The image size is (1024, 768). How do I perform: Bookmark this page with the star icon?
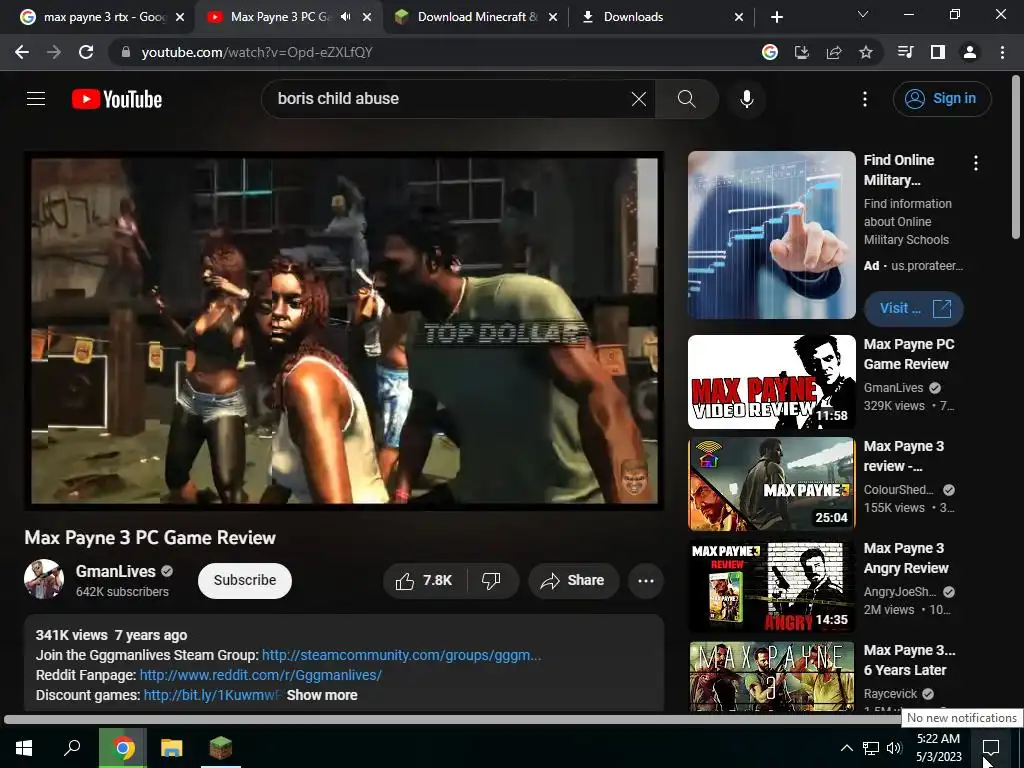(x=865, y=52)
